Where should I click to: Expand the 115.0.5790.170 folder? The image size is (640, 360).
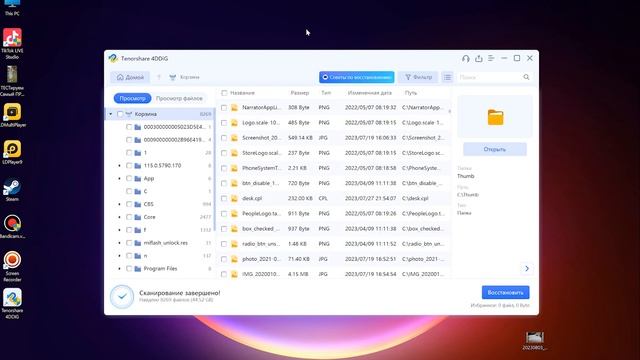120,166
